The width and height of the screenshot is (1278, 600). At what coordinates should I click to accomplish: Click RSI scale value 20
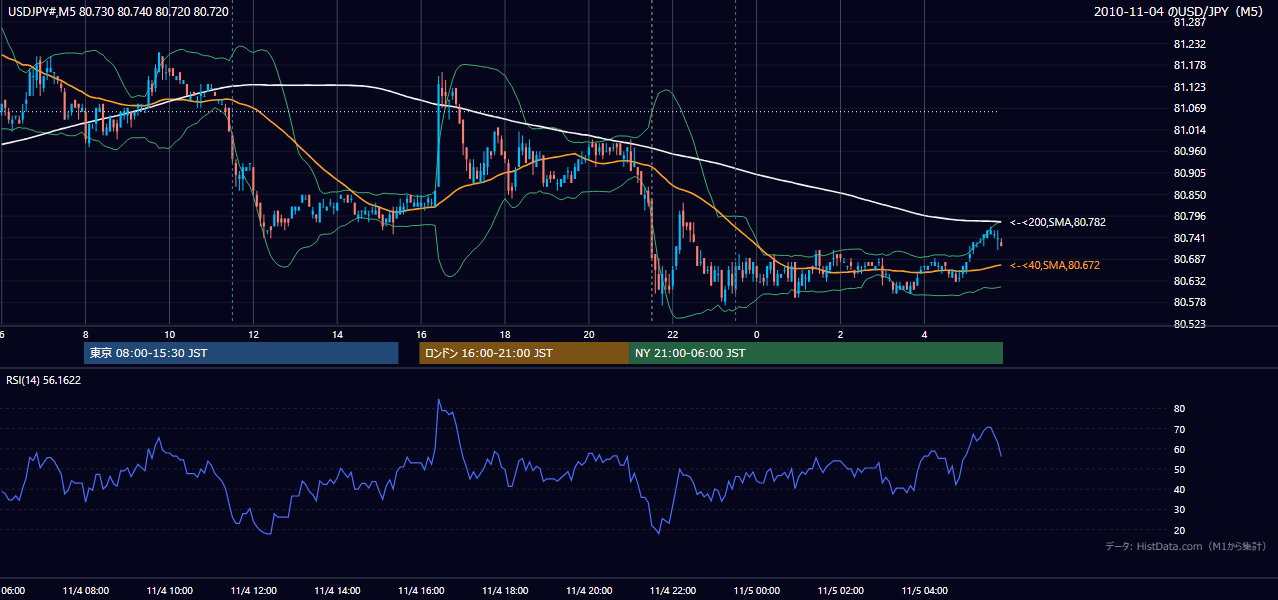click(1179, 530)
